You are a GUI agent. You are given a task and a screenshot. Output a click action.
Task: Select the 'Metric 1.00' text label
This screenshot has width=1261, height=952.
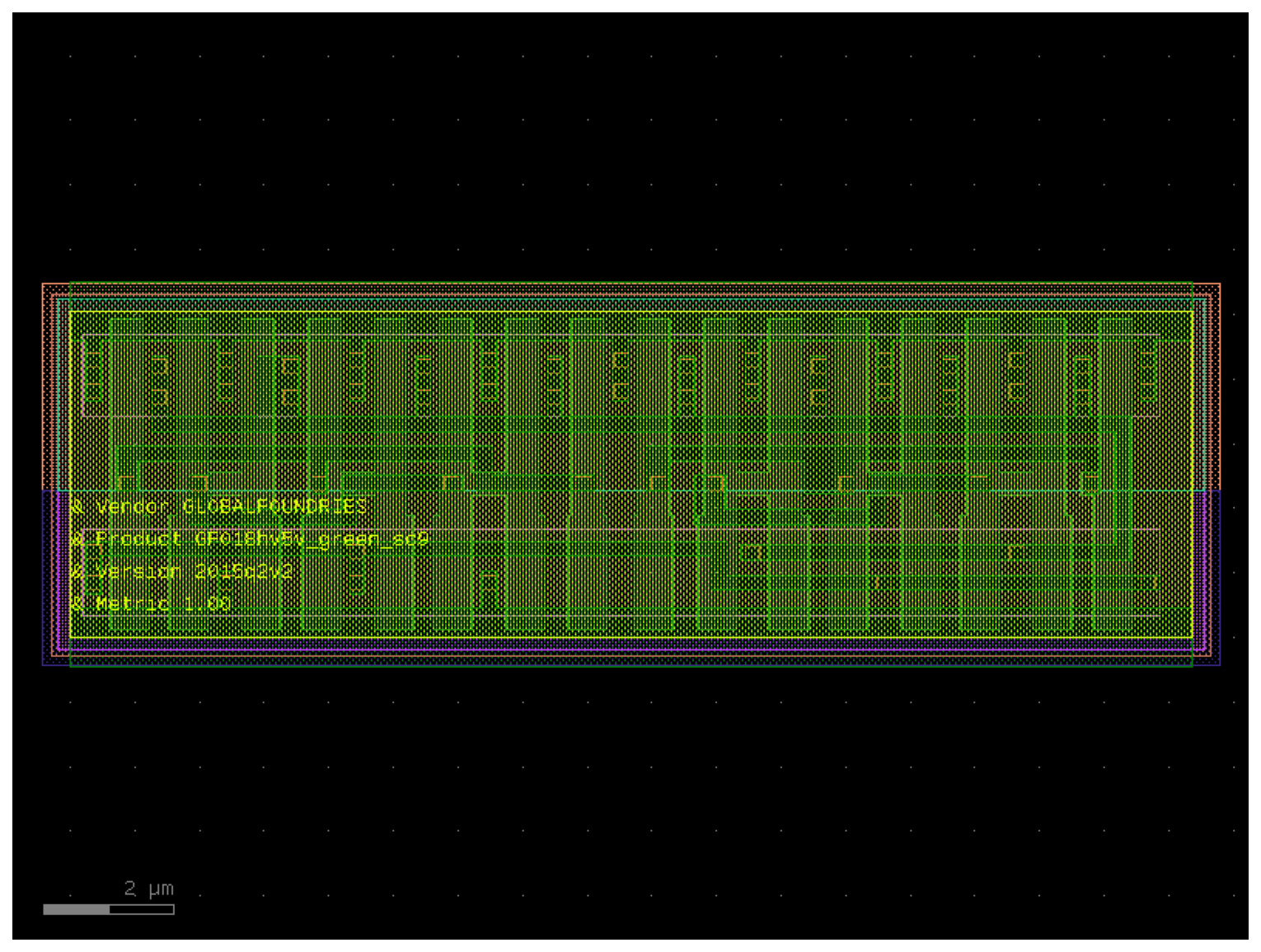(x=163, y=603)
